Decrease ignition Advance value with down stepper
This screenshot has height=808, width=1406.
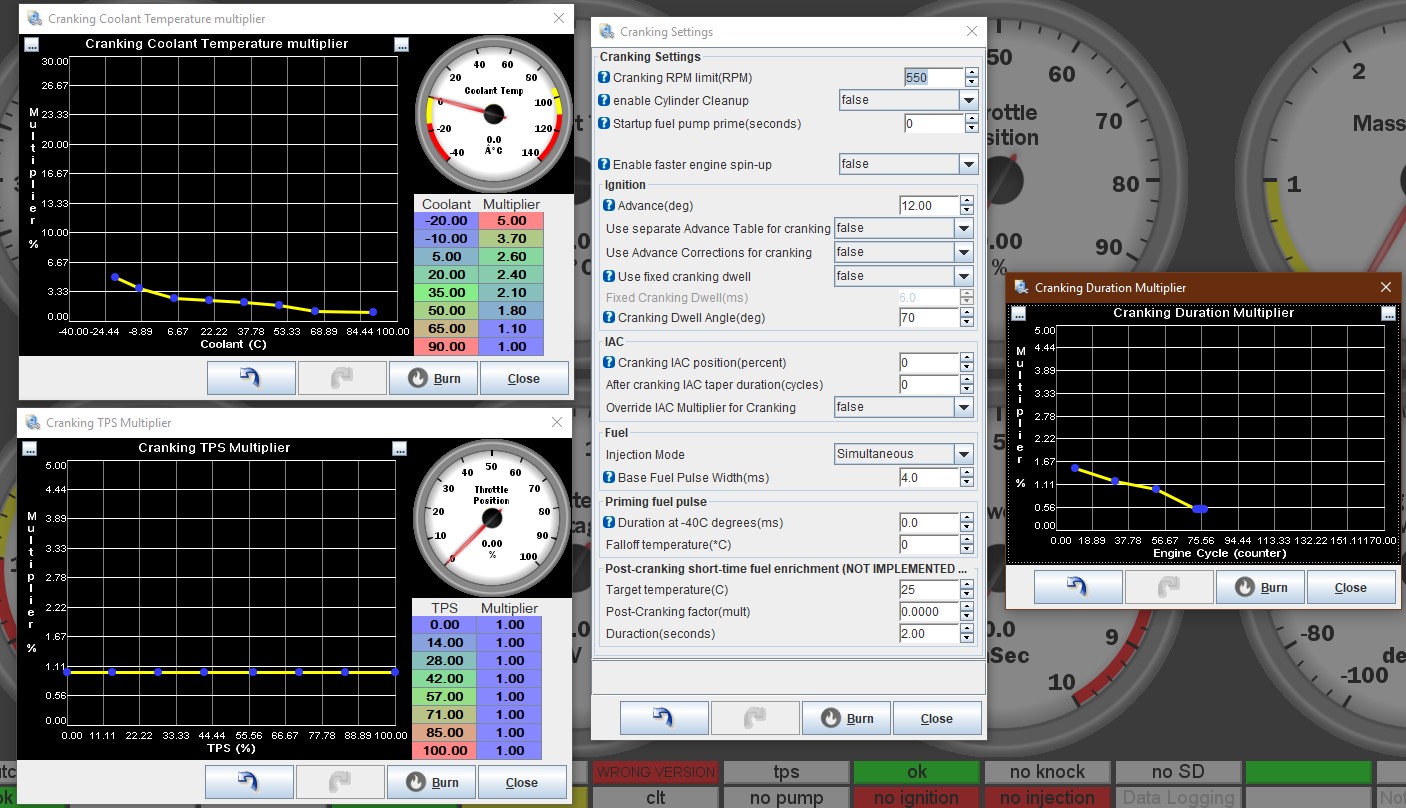966,210
